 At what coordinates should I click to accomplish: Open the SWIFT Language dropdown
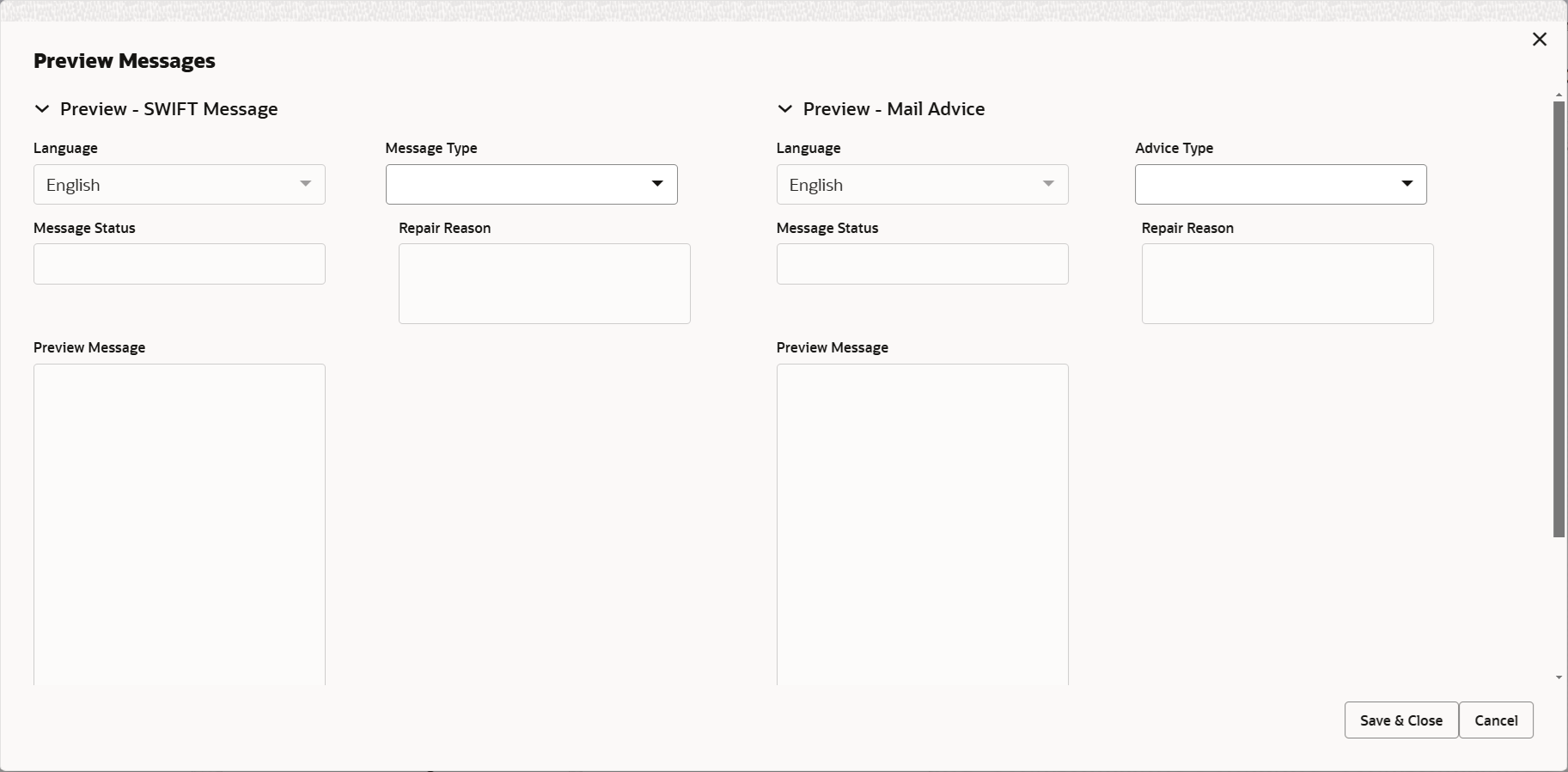[180, 185]
